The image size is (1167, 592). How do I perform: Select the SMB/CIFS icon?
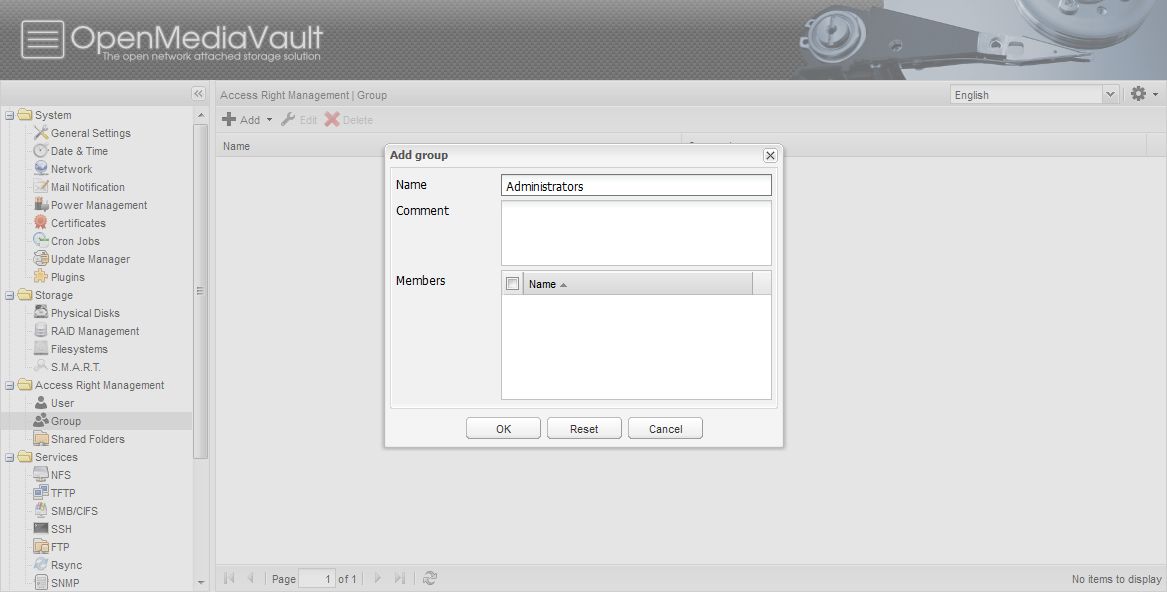pyautogui.click(x=41, y=510)
